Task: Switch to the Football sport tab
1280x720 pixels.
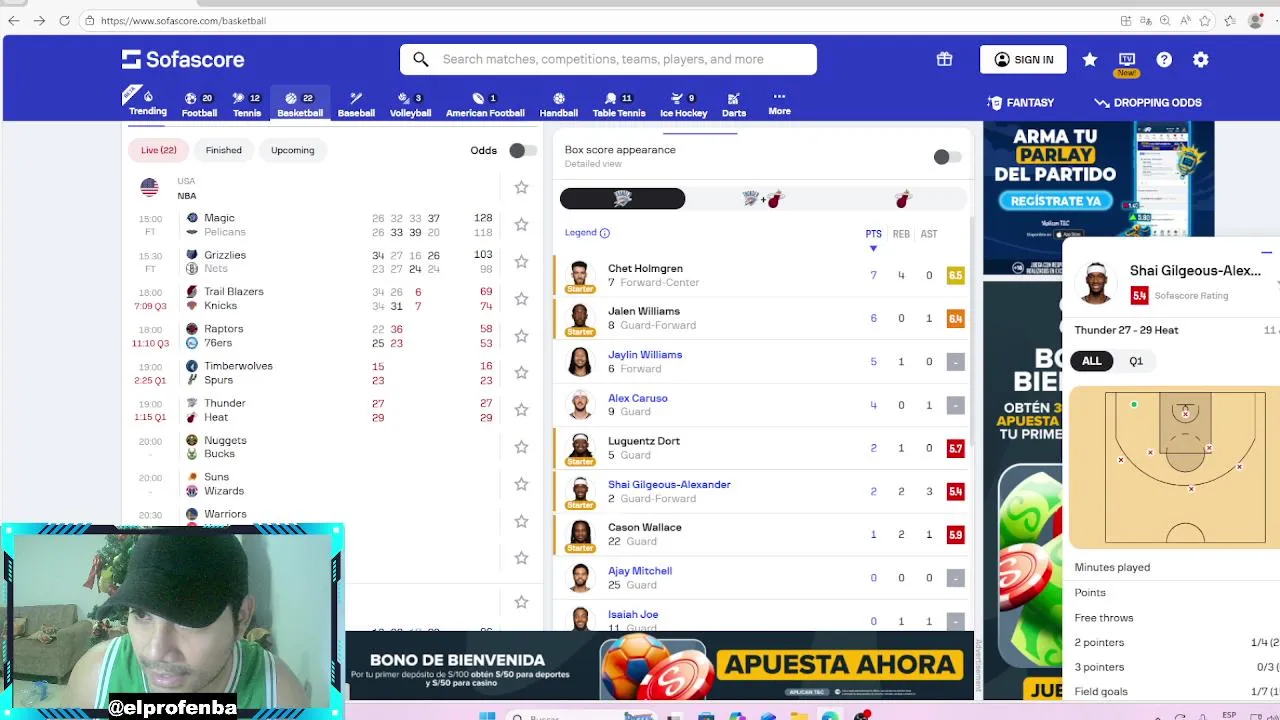Action: click(x=199, y=104)
